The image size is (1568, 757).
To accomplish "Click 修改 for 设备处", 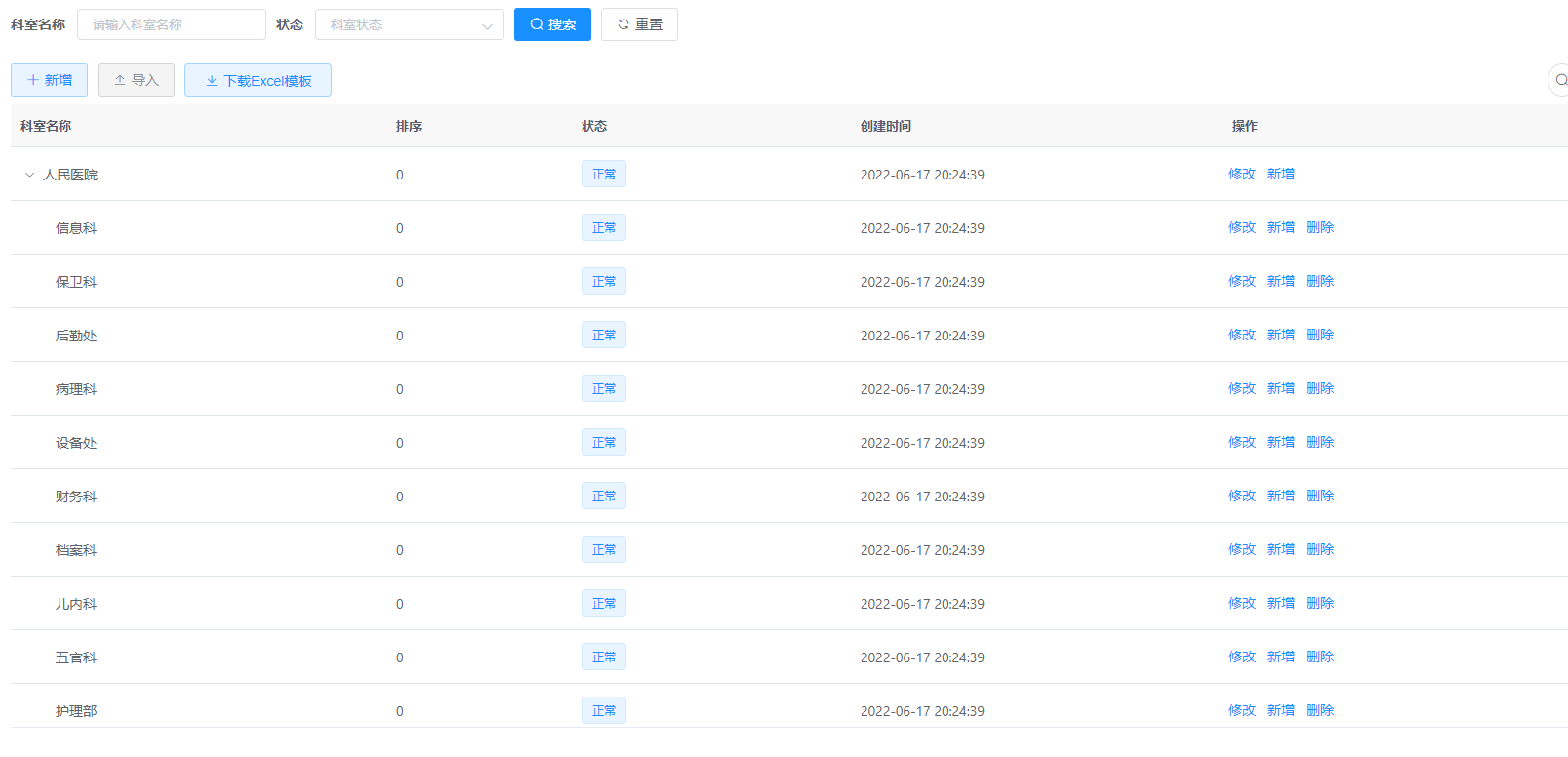I will click(x=1242, y=442).
